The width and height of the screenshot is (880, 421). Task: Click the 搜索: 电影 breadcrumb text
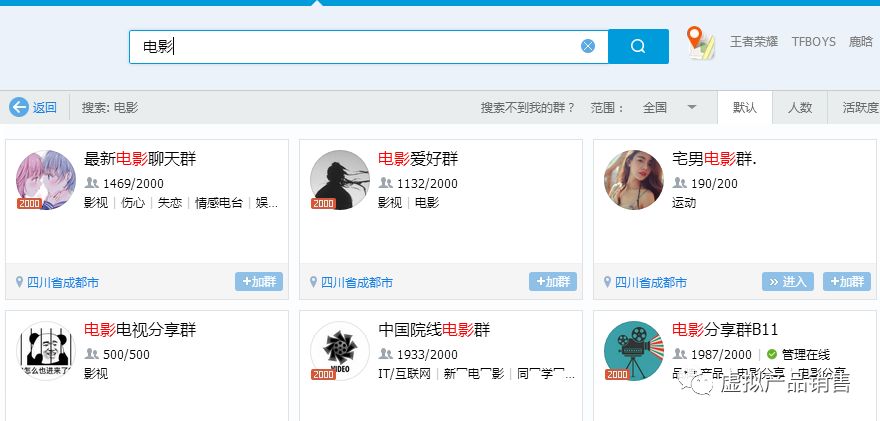click(x=110, y=107)
